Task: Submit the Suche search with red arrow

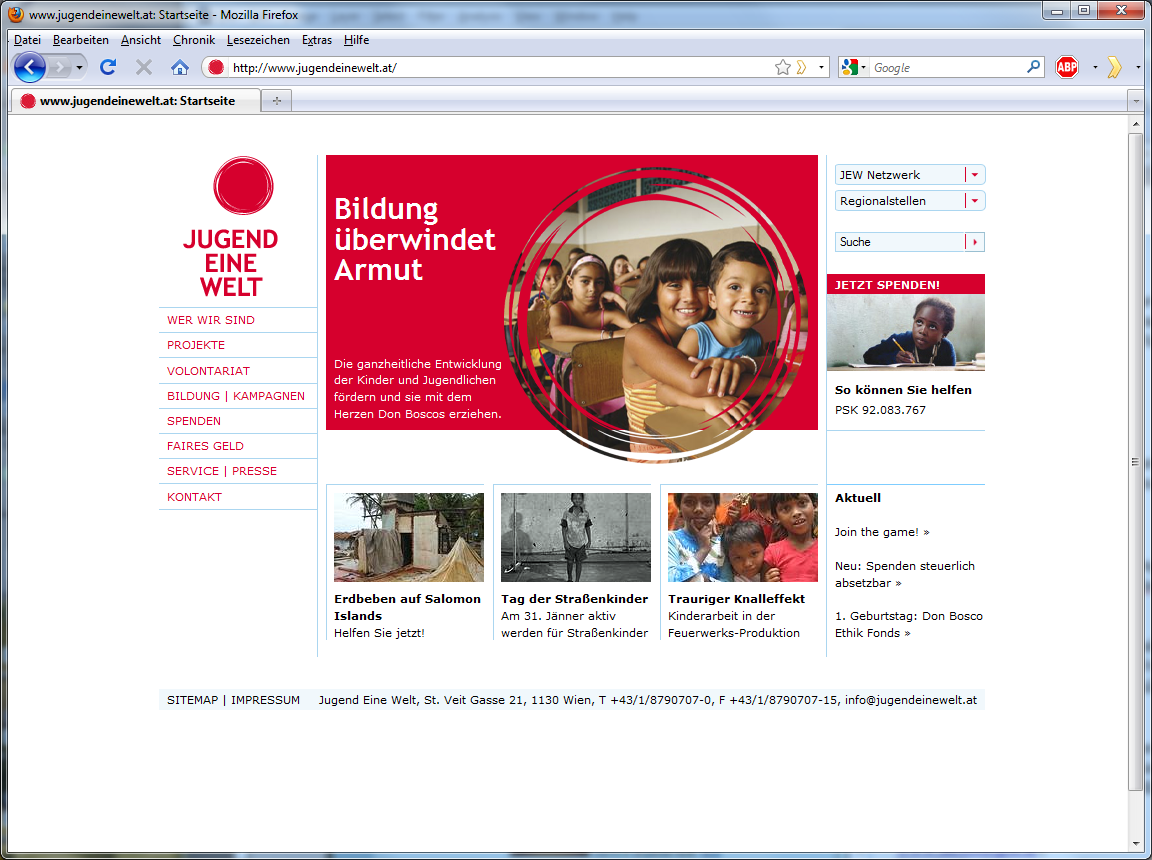Action: click(975, 242)
